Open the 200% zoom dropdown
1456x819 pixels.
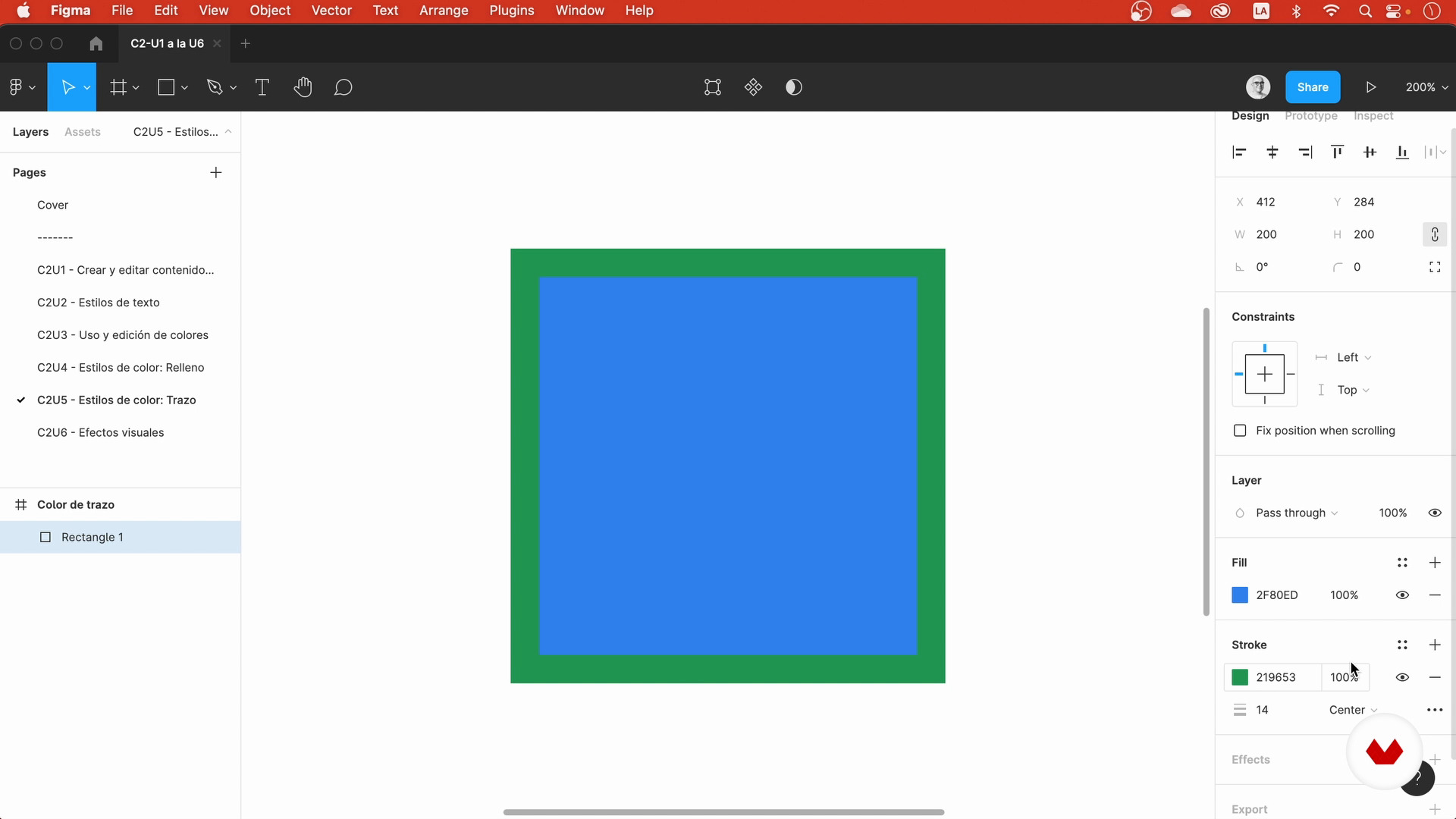(1426, 87)
